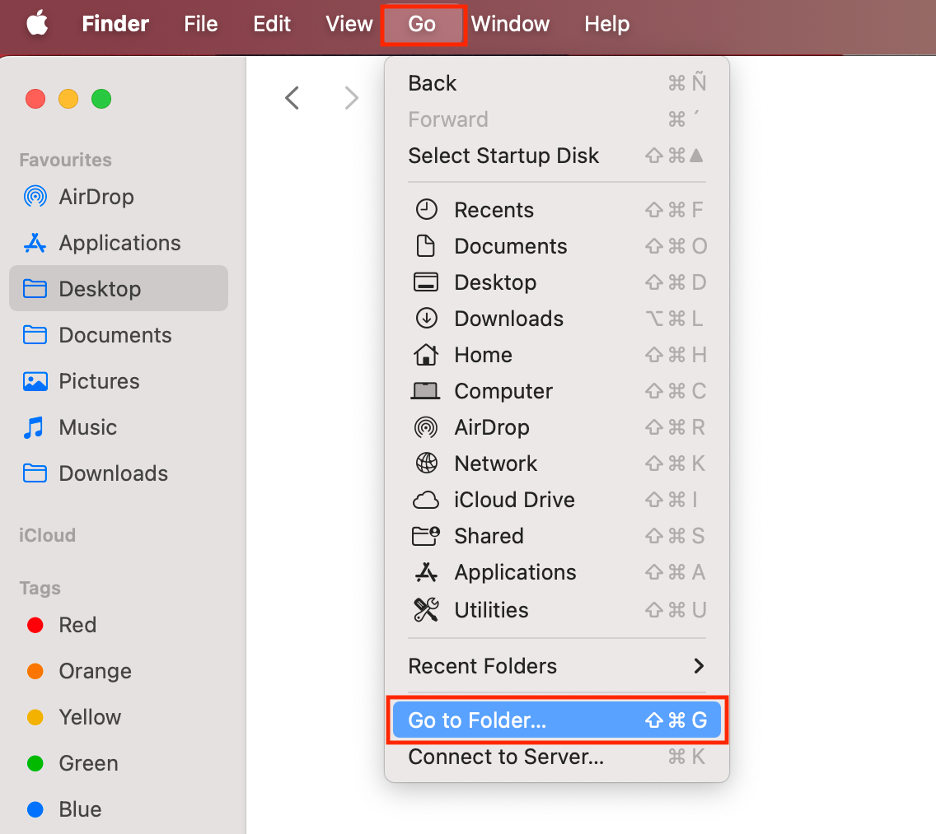Open the Apple menu
936x834 pixels.
click(37, 24)
